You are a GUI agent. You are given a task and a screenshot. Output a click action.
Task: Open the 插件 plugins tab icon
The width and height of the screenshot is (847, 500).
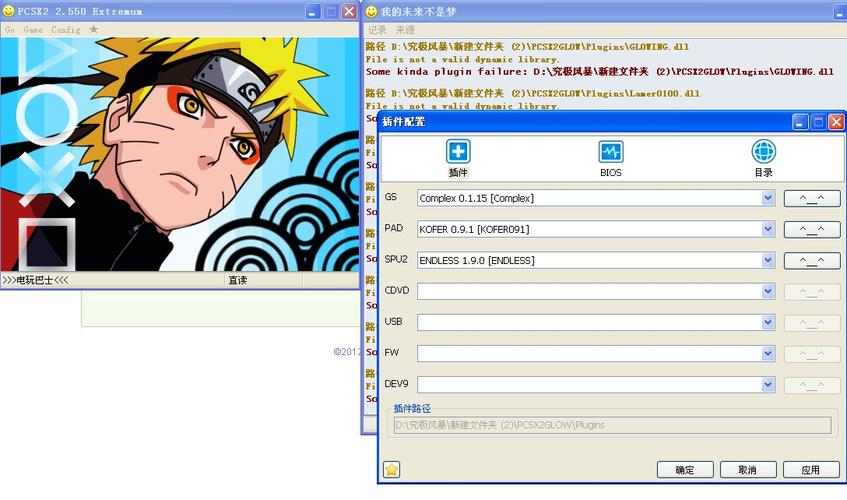click(x=458, y=151)
